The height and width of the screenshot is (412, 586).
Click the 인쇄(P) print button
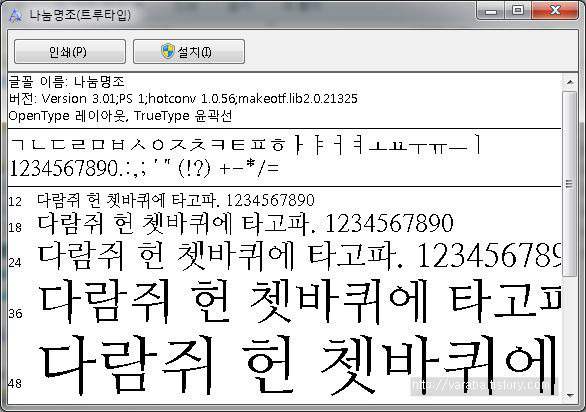(70, 52)
